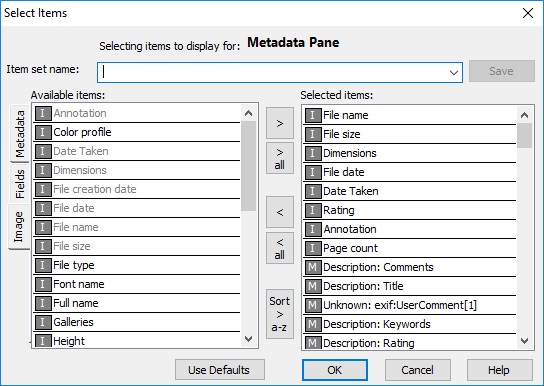The width and height of the screenshot is (544, 386).
Task: Add all items with > all button
Action: point(280,158)
